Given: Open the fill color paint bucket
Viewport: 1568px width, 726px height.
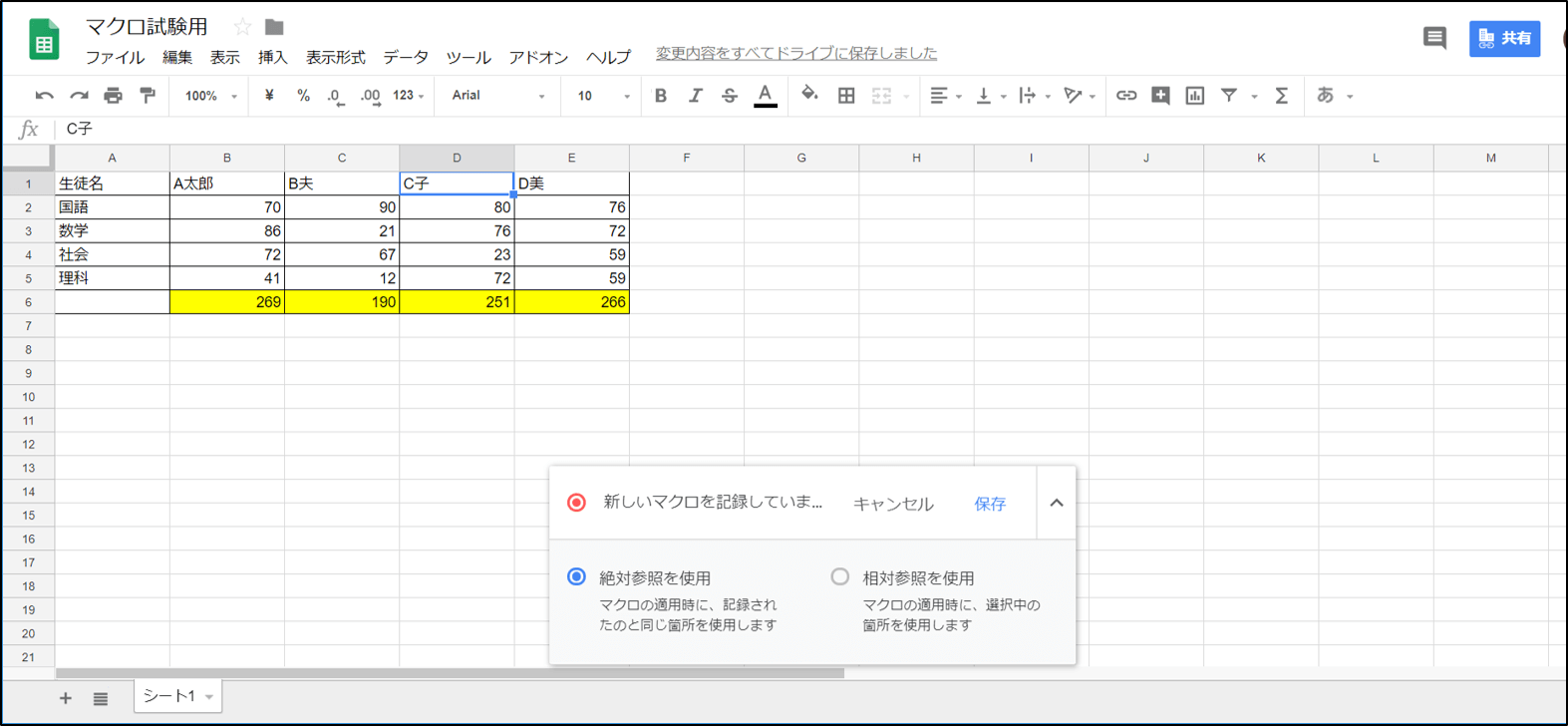Looking at the screenshot, I should tap(809, 95).
